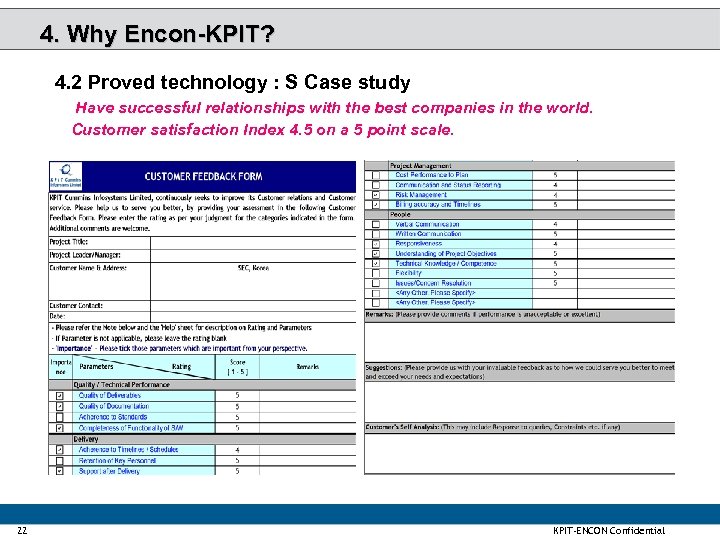Click the 'Have successful relationships' pink line
Viewport: 720px width, 540px height.
pos(334,108)
